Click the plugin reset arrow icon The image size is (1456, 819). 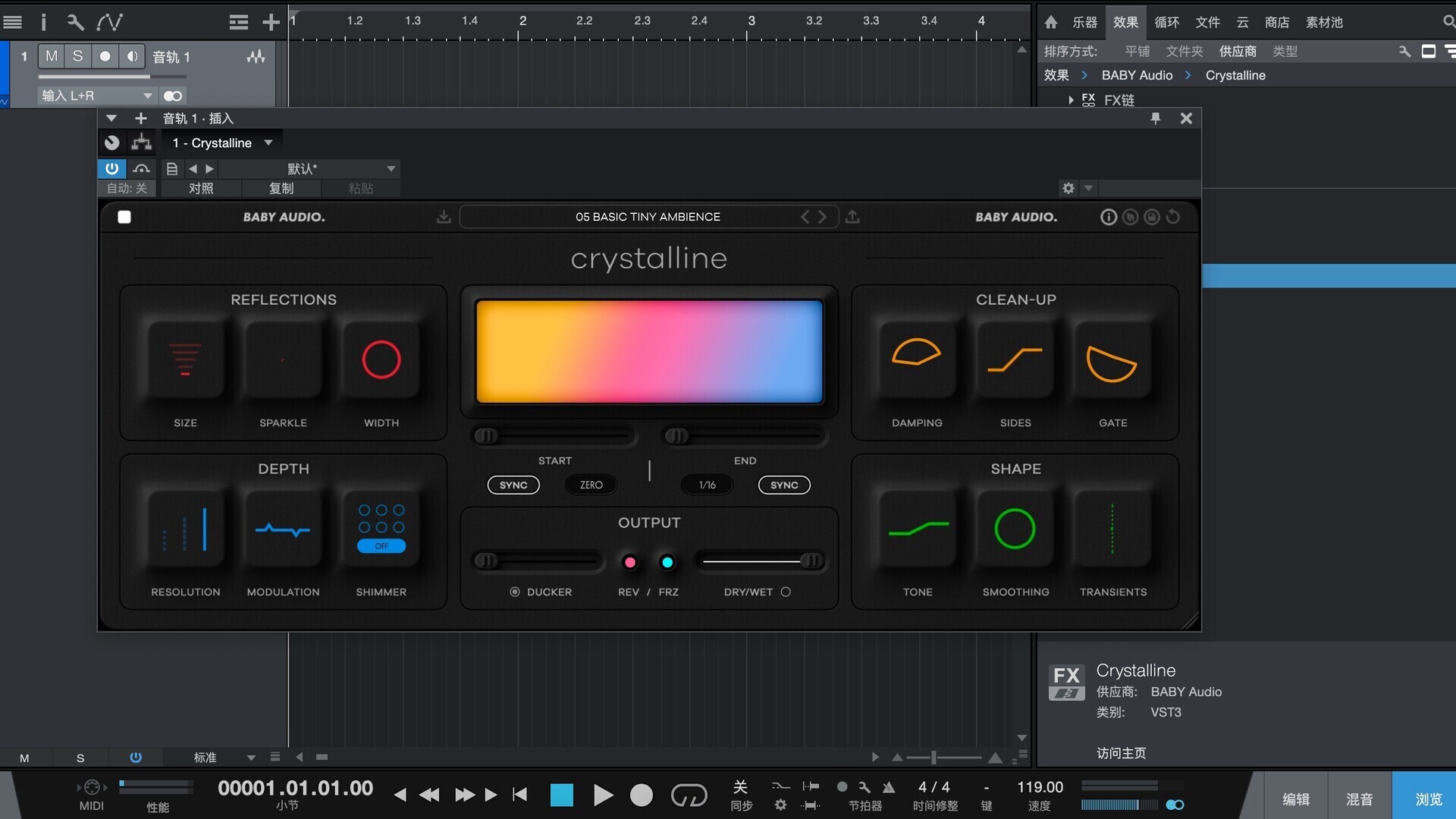pos(1173,217)
